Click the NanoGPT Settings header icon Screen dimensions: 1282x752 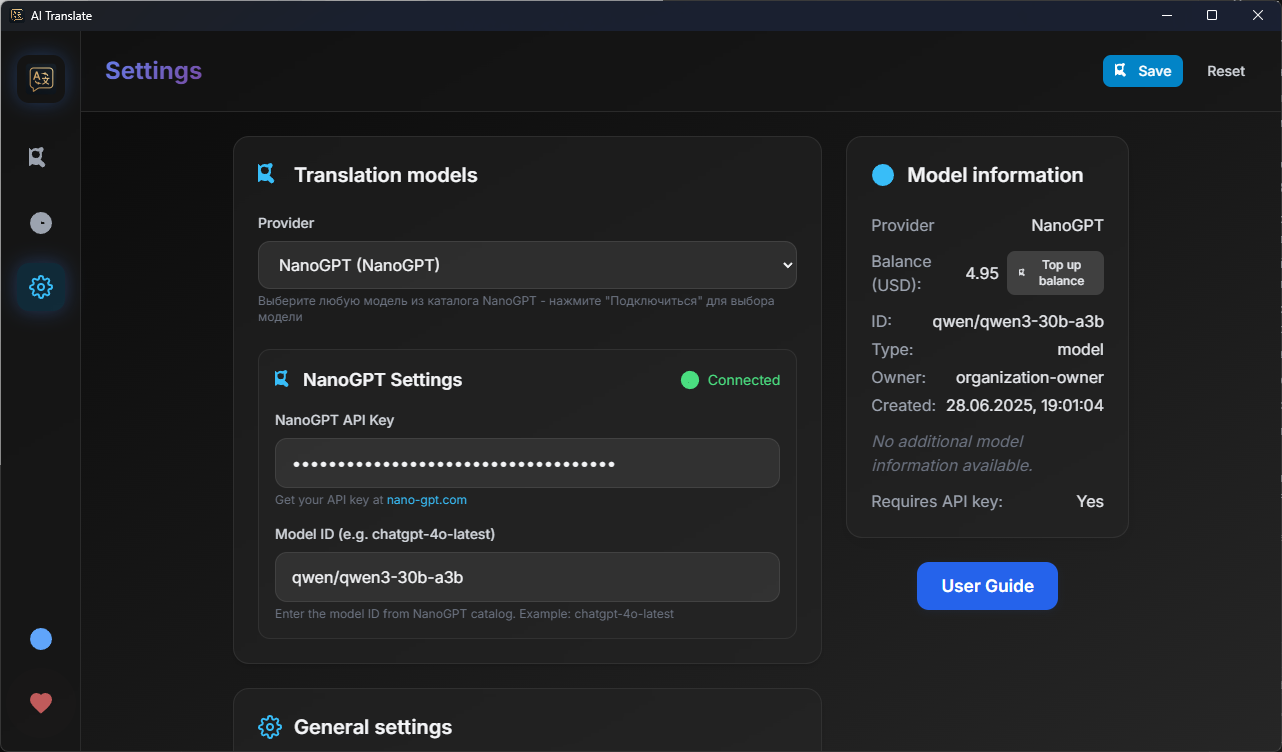coord(282,379)
